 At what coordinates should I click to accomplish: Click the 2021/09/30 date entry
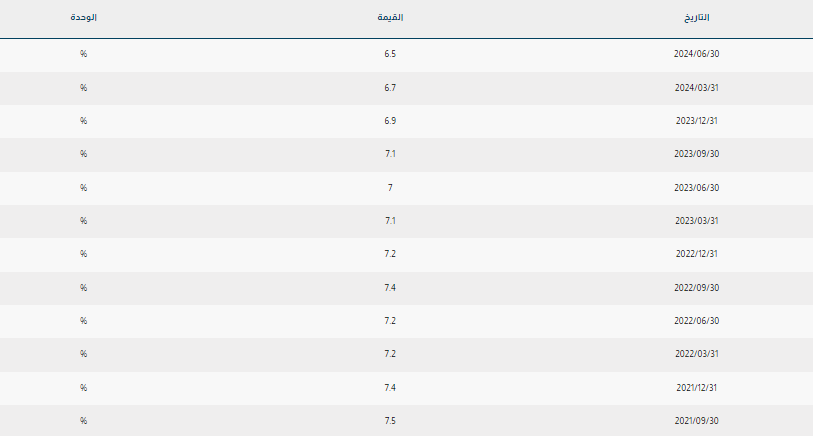pos(697,421)
